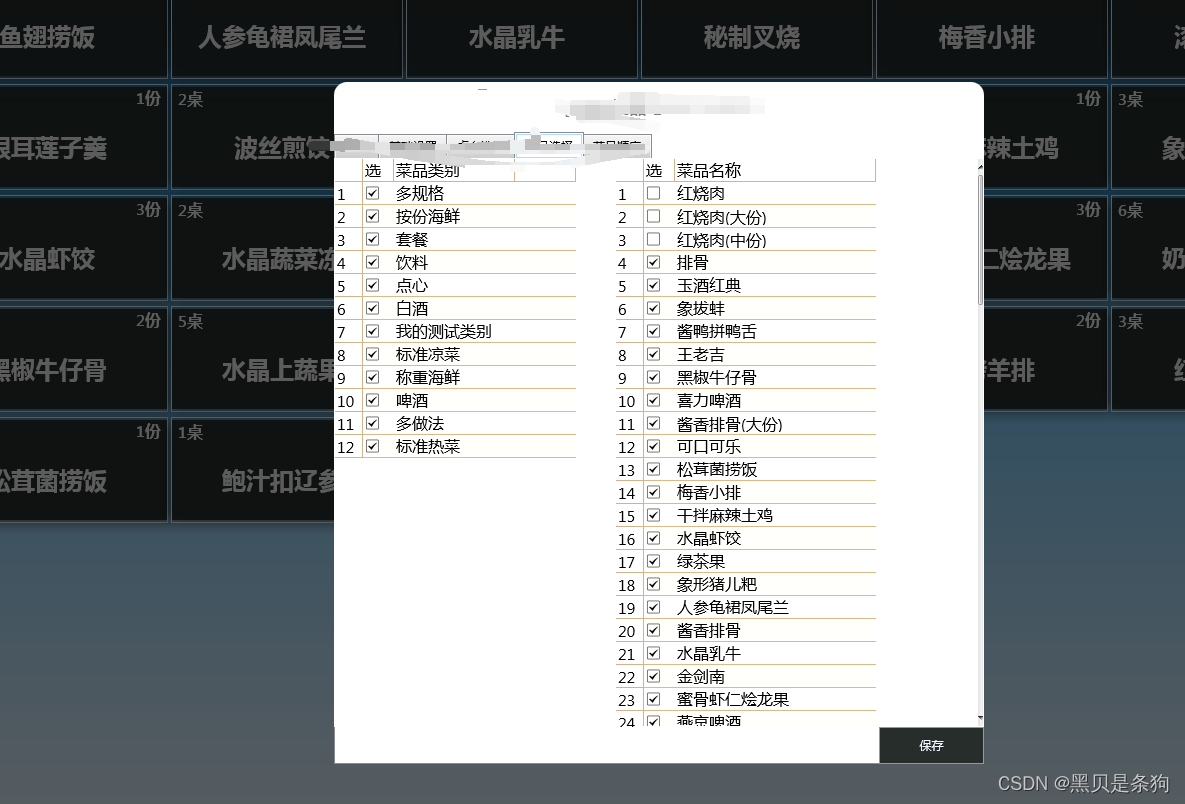Check the 红烧肉 dish checkbox
The width and height of the screenshot is (1185, 804).
tap(652, 193)
